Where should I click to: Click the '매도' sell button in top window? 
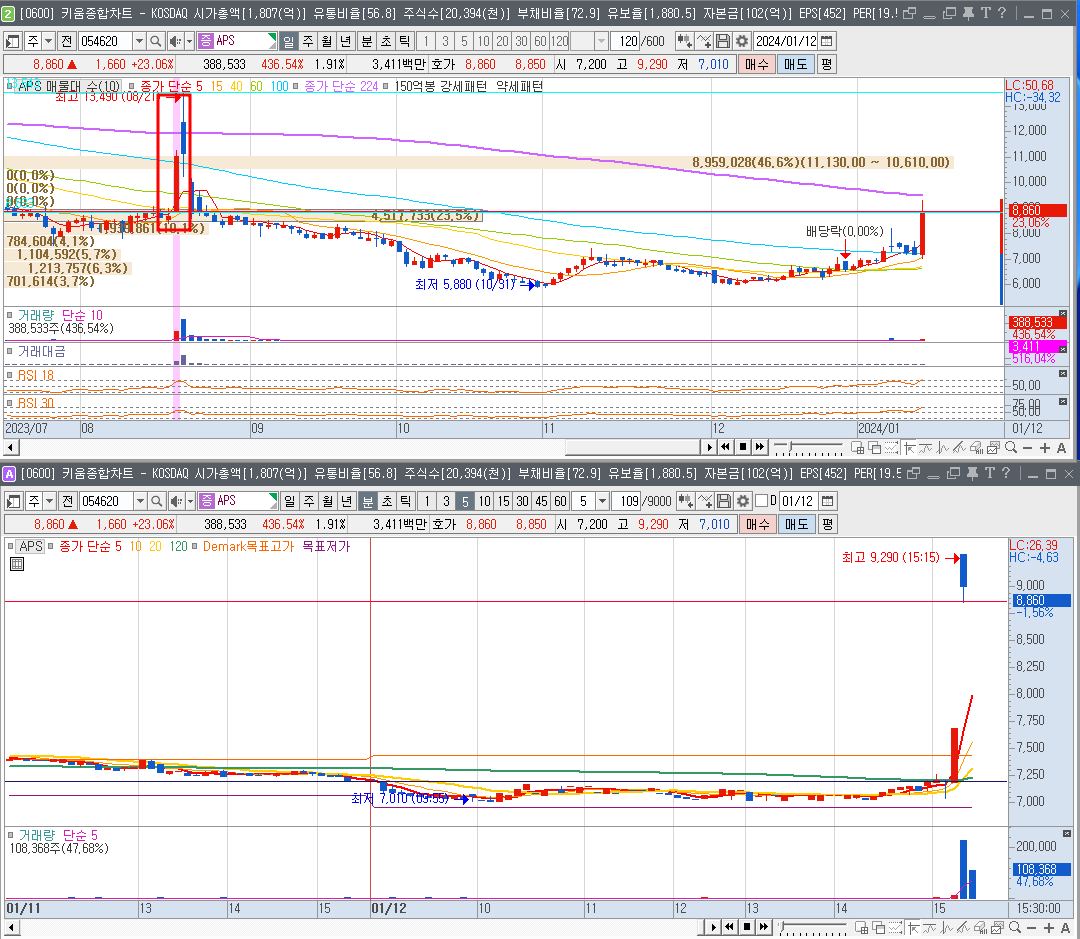pos(796,64)
